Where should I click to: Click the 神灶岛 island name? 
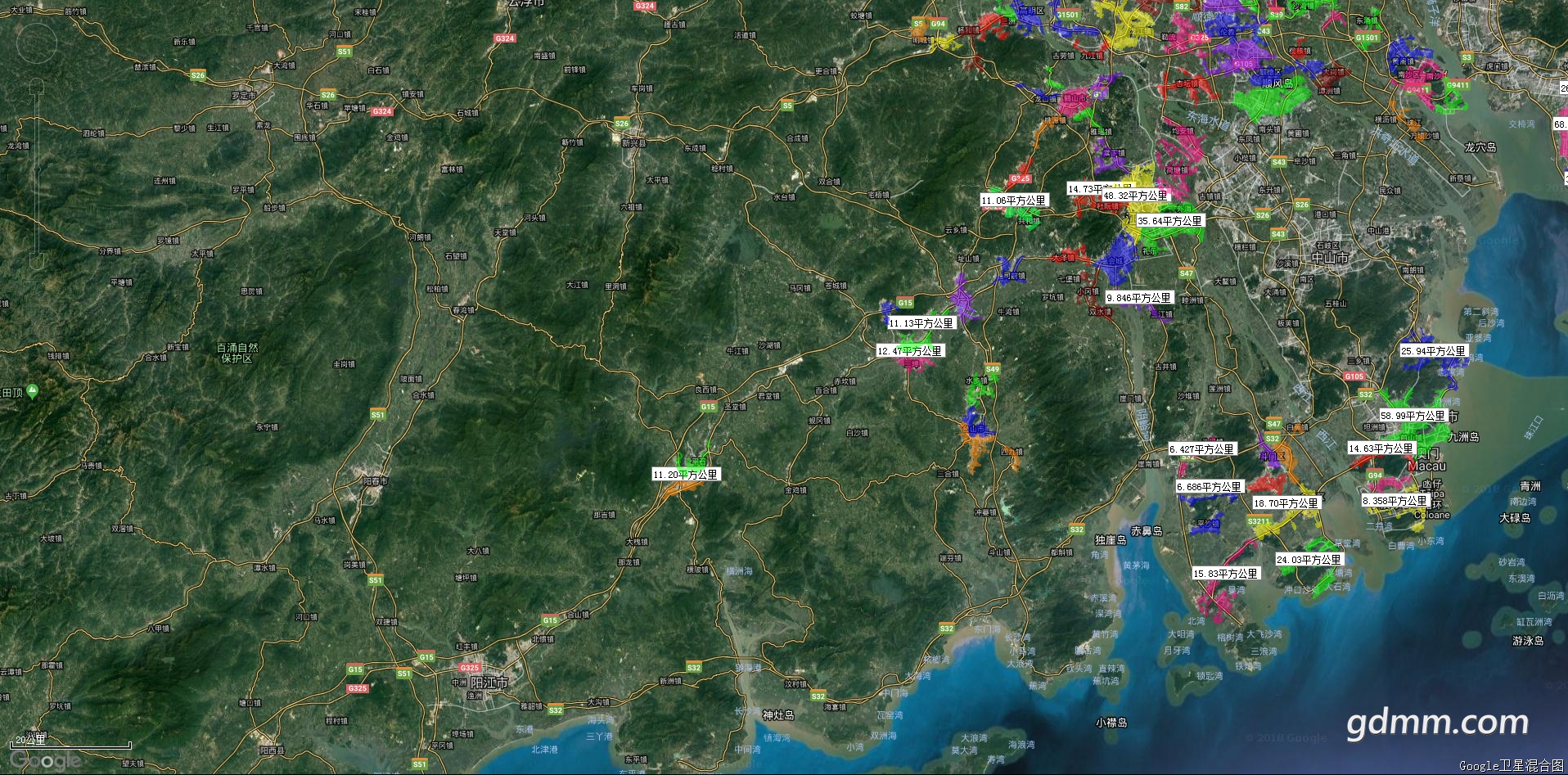778,715
